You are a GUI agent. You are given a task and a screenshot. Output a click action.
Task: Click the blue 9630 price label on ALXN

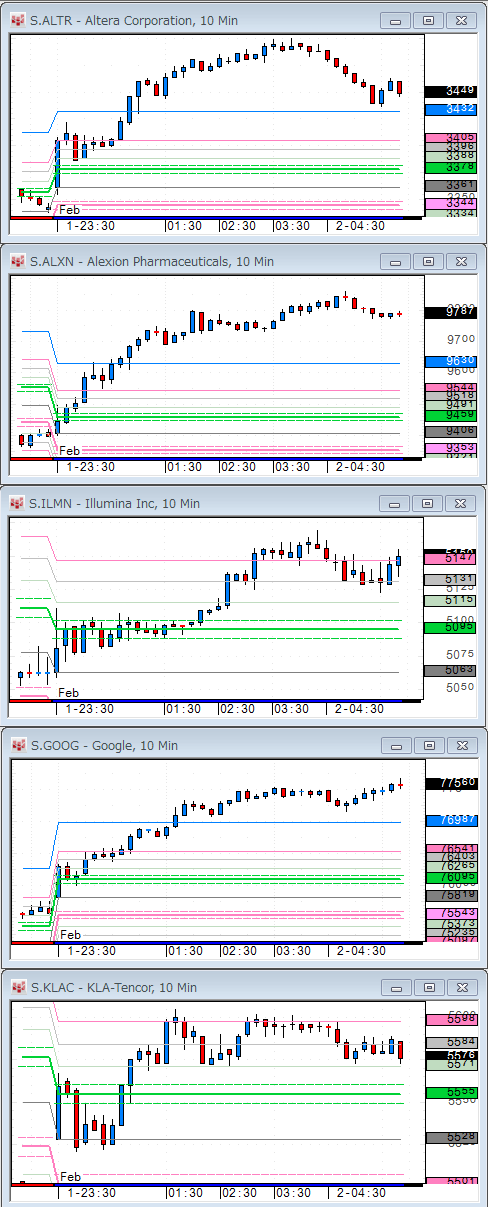pos(451,361)
